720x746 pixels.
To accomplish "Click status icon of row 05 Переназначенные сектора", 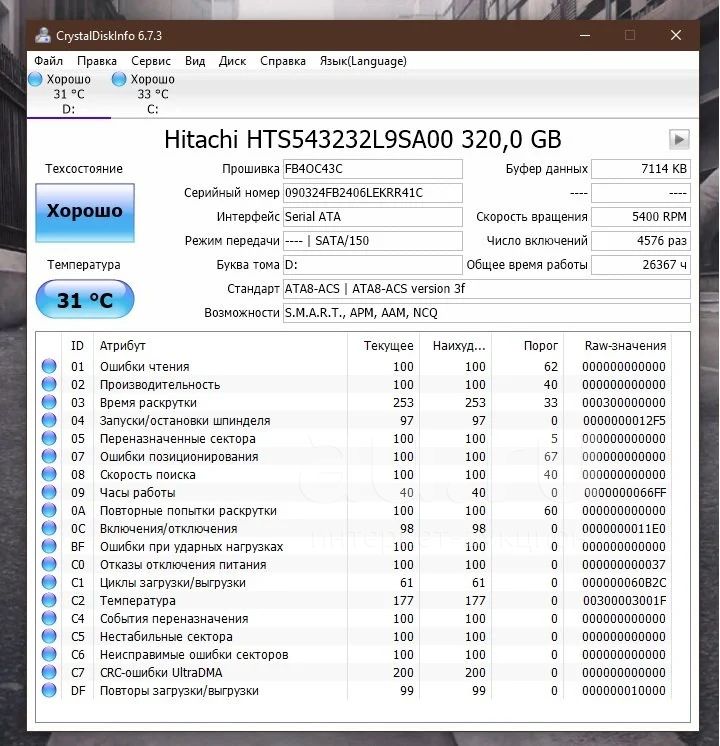I will tap(49, 438).
